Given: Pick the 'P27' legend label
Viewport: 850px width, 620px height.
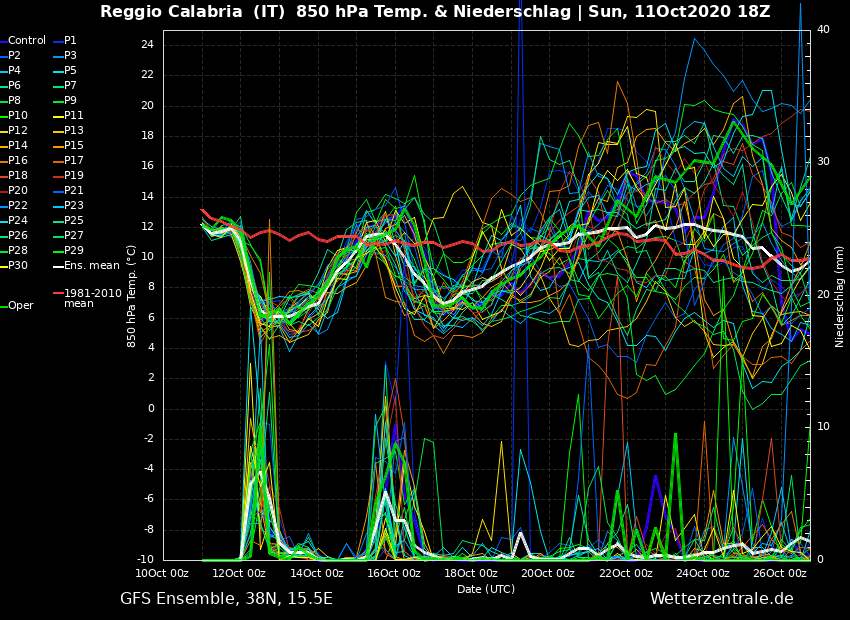Looking at the screenshot, I should 74,235.
